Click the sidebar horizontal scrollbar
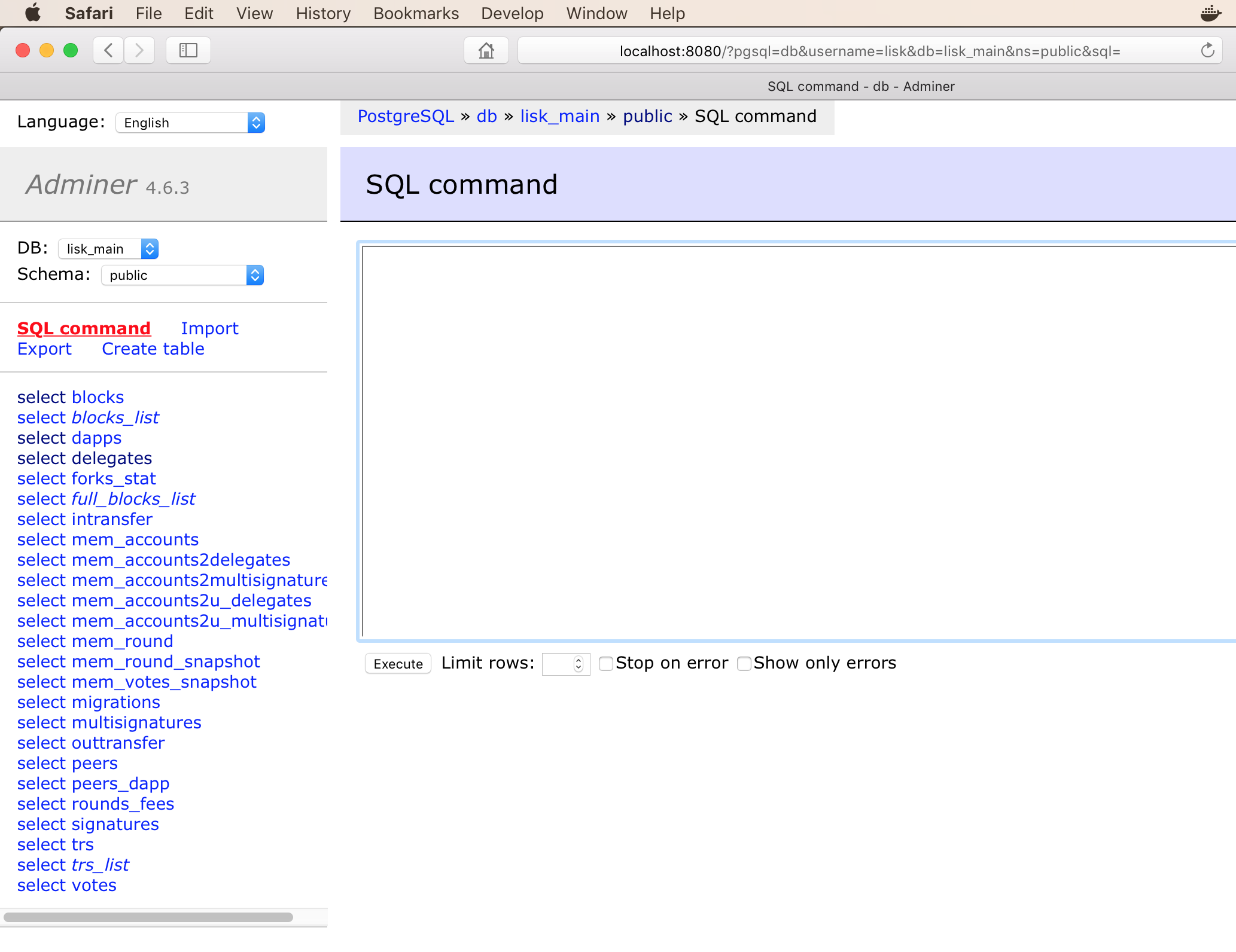 (x=148, y=917)
